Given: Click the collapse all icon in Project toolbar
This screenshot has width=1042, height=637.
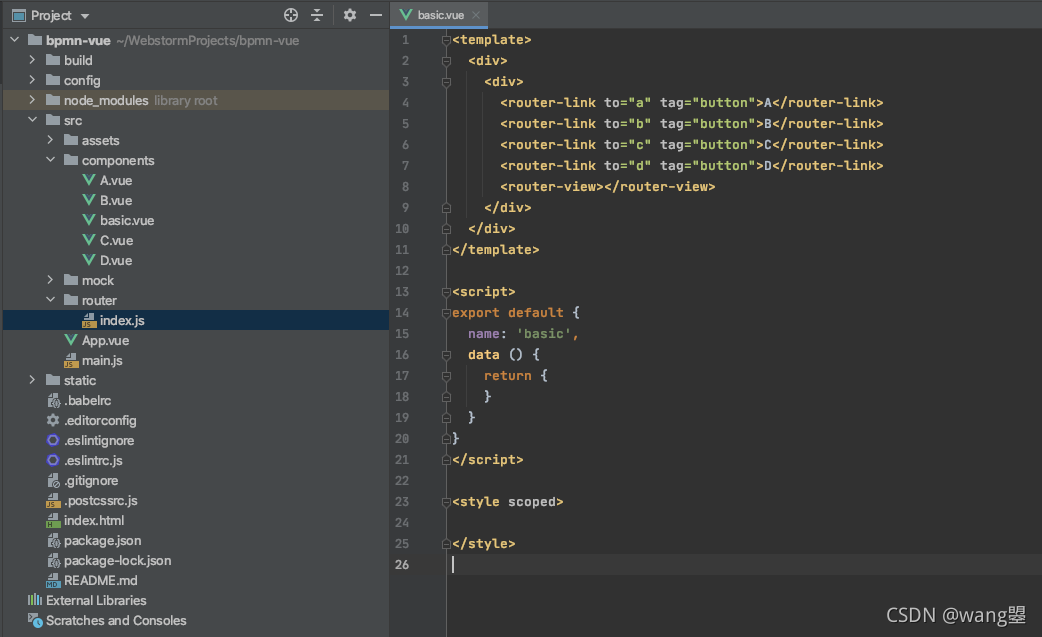Looking at the screenshot, I should (317, 15).
